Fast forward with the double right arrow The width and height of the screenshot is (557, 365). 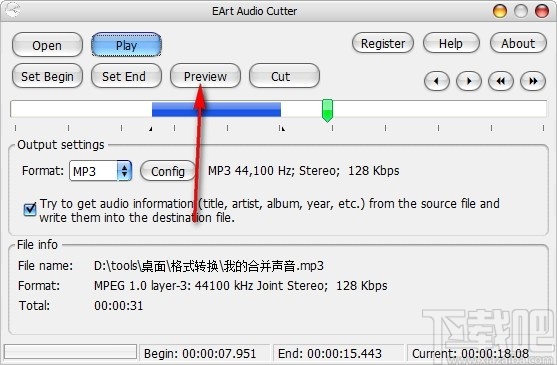coord(532,81)
